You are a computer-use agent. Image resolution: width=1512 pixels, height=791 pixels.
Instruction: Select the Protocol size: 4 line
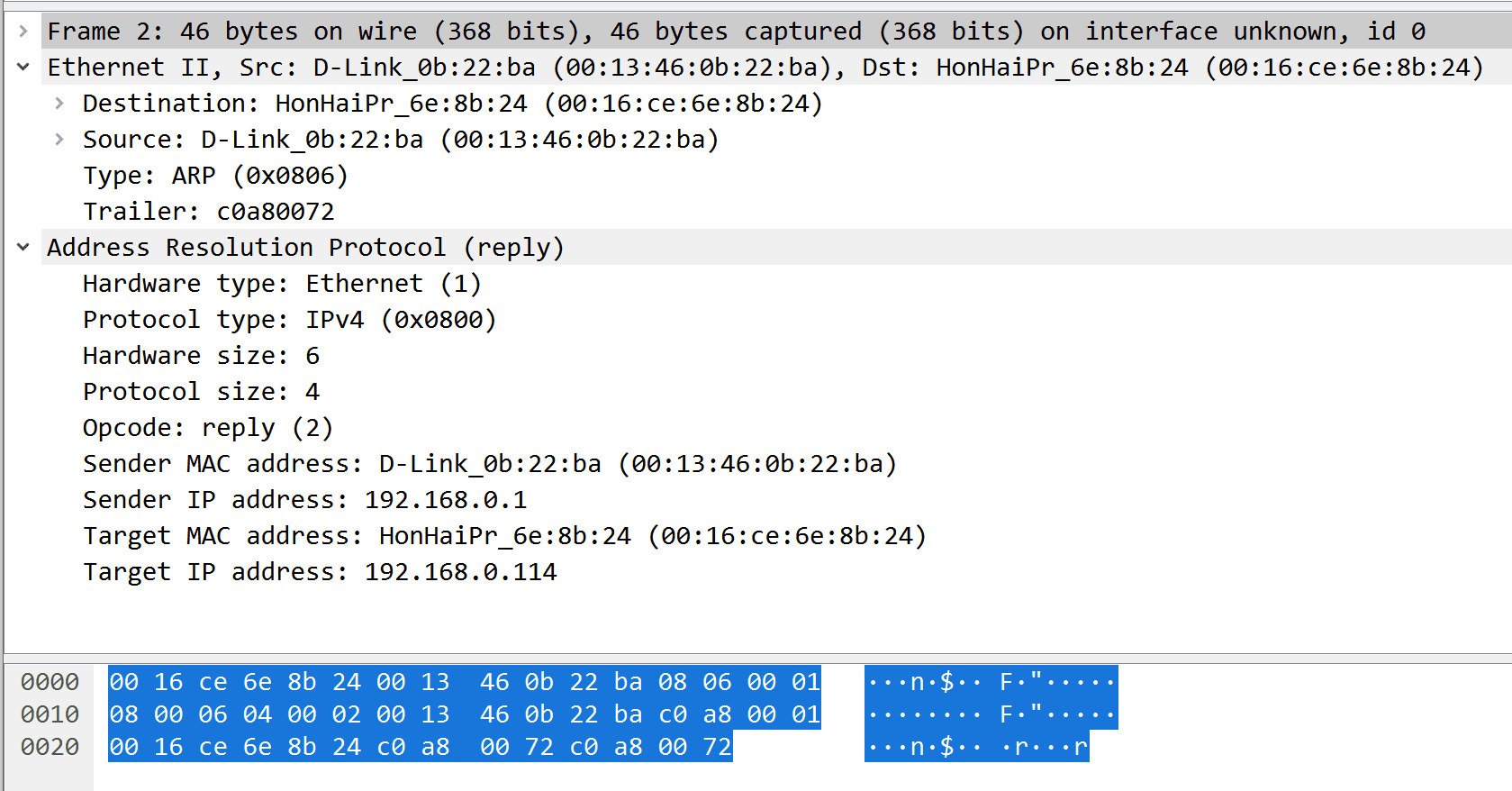pos(201,392)
